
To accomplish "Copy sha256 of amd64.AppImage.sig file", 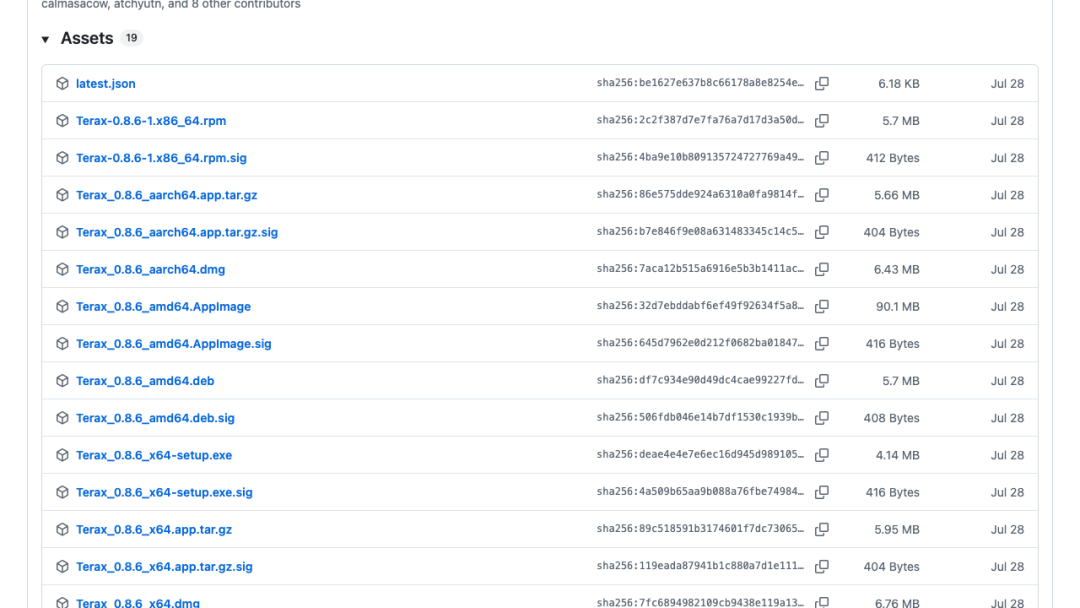I will click(x=822, y=344).
